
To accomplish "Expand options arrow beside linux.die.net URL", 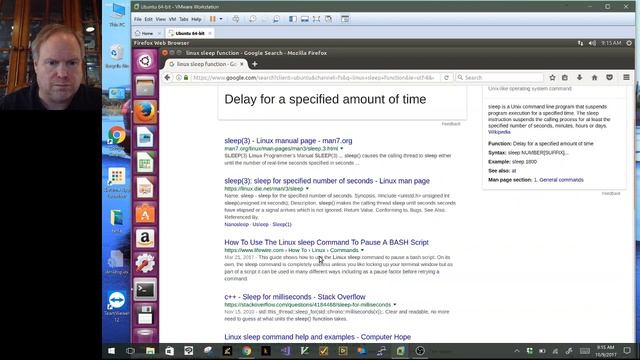I will pos(307,189).
